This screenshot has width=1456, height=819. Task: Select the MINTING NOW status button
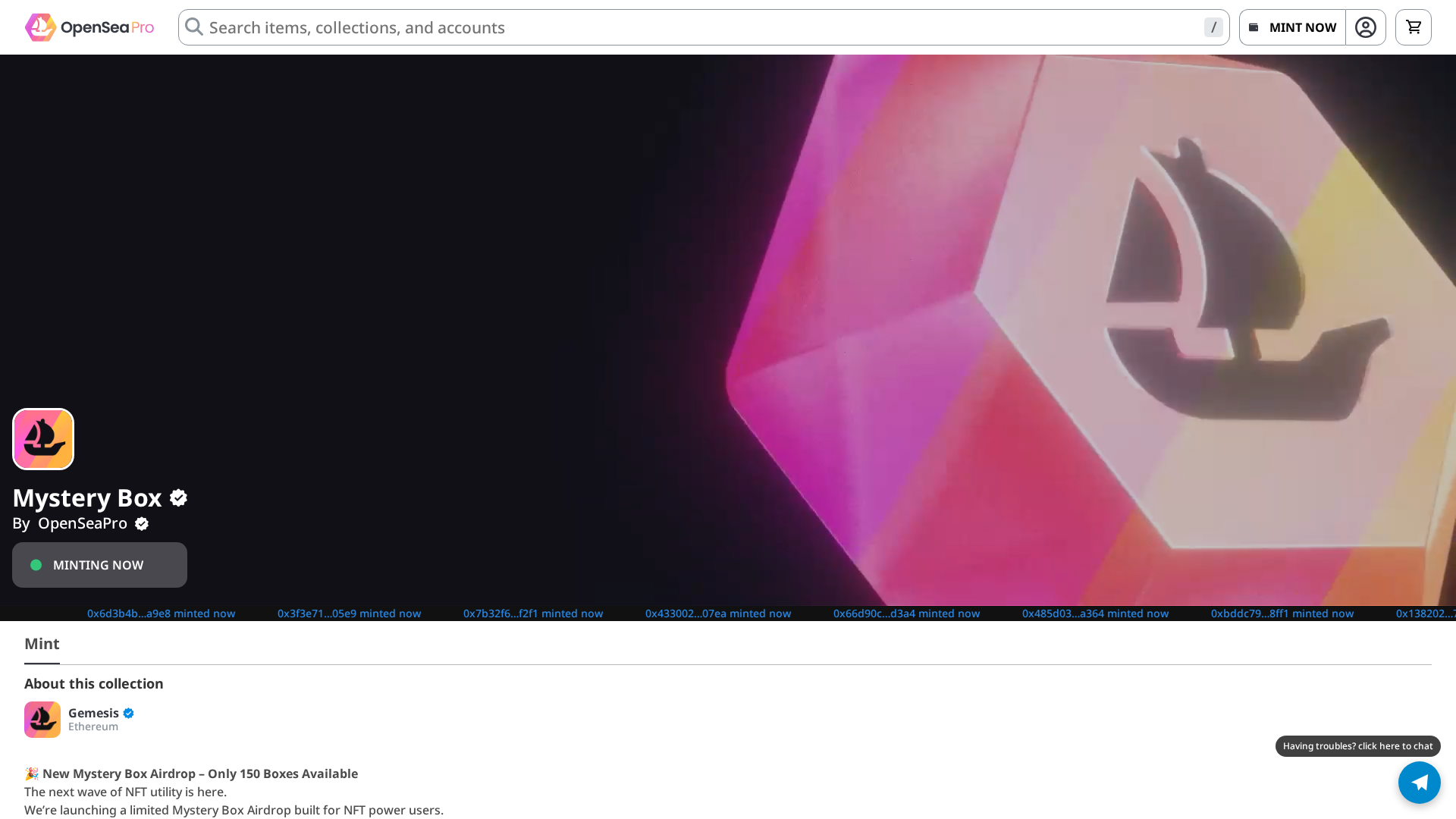click(99, 565)
